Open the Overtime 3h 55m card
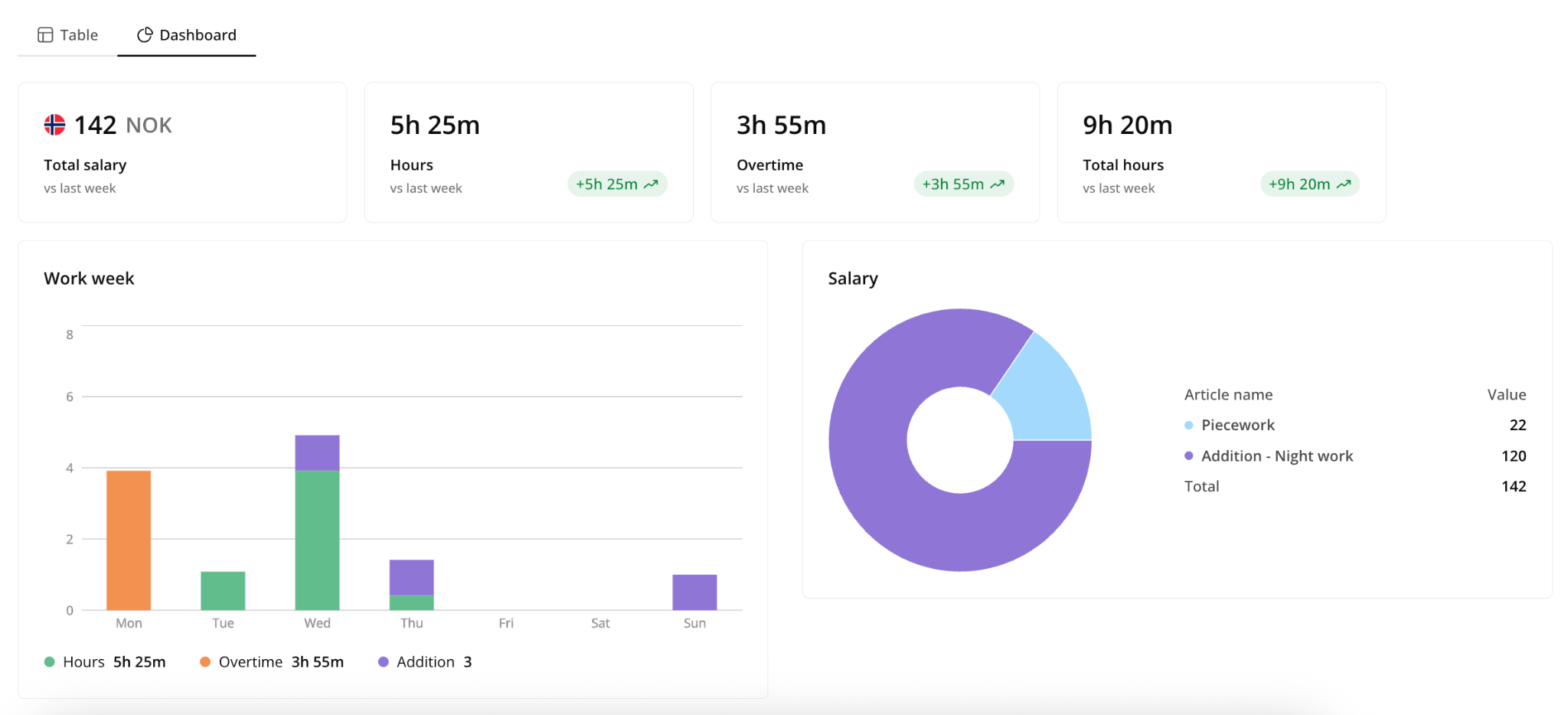The height and width of the screenshot is (715, 1568). [x=875, y=152]
